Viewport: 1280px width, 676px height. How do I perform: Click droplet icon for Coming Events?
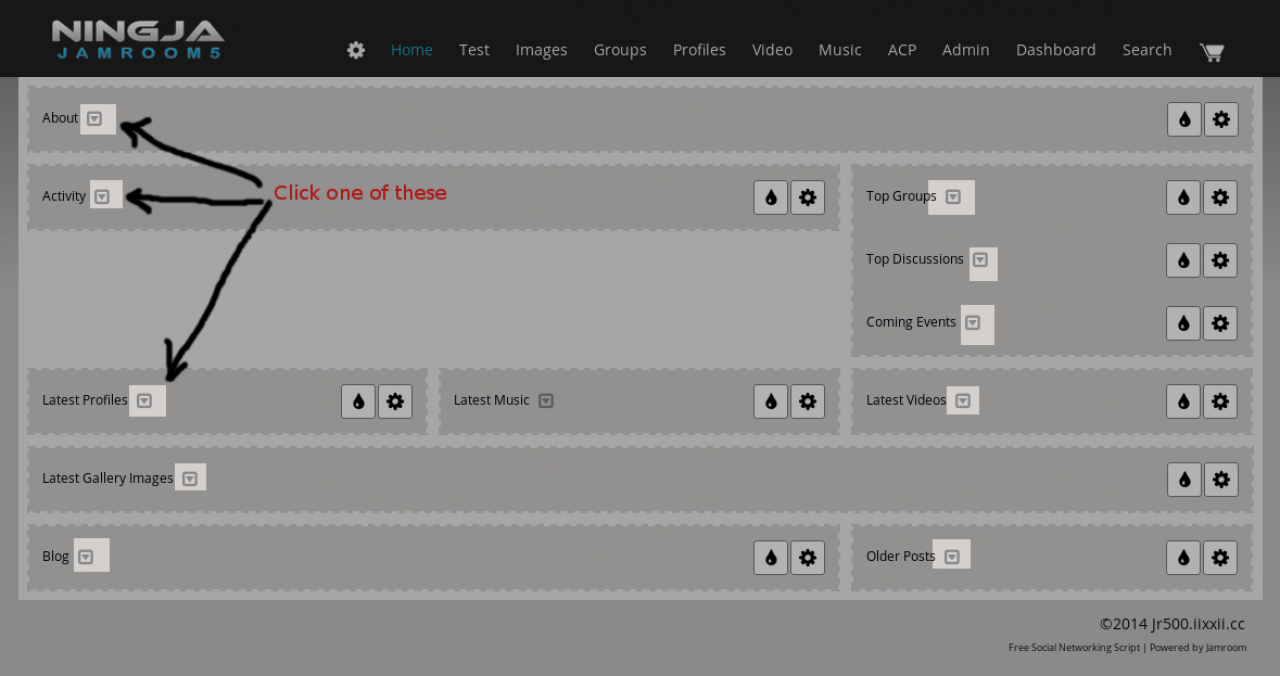point(1183,324)
